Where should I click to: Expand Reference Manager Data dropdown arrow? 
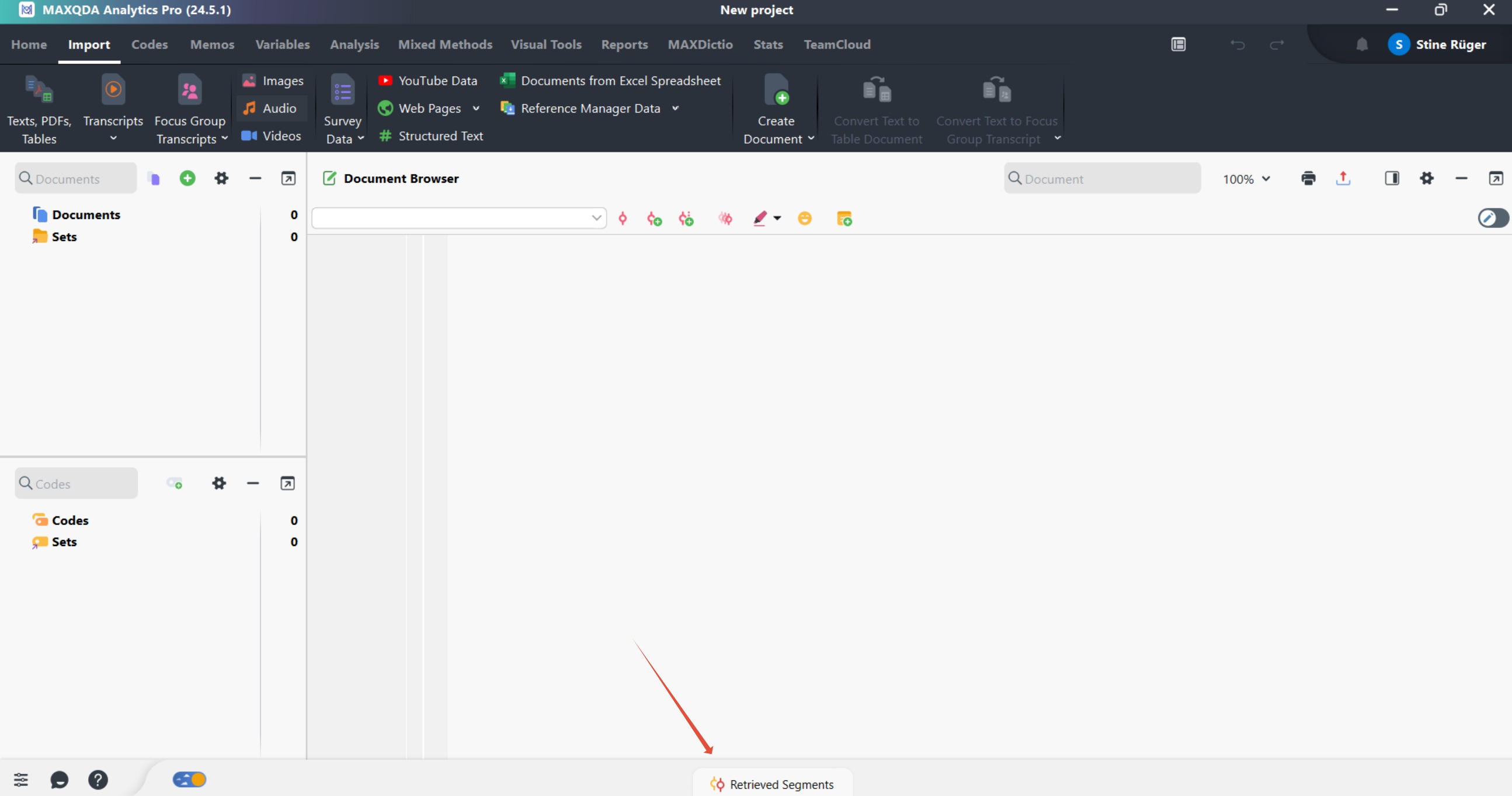pyautogui.click(x=675, y=108)
